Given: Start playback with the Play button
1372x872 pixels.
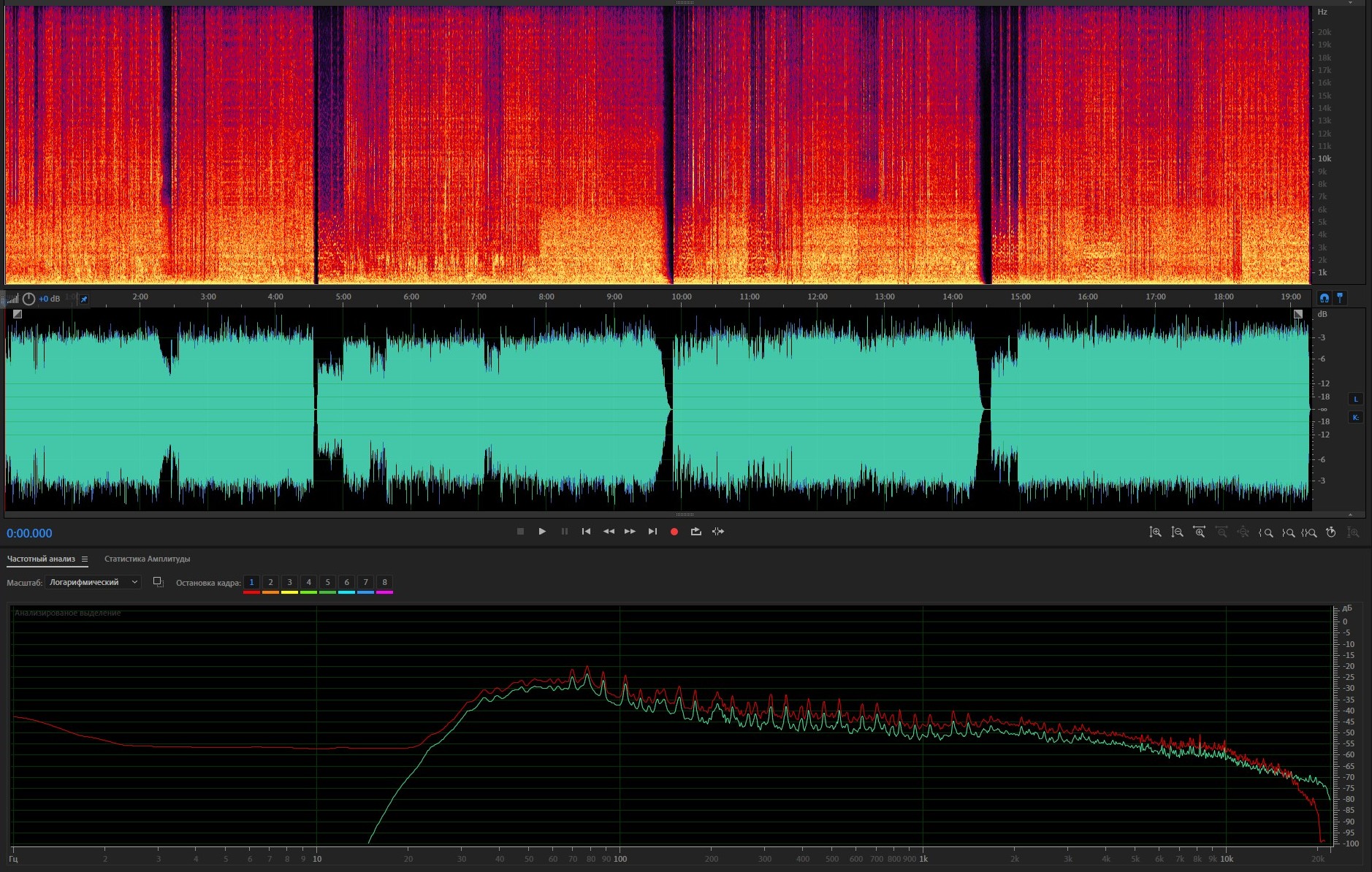Looking at the screenshot, I should (x=542, y=532).
